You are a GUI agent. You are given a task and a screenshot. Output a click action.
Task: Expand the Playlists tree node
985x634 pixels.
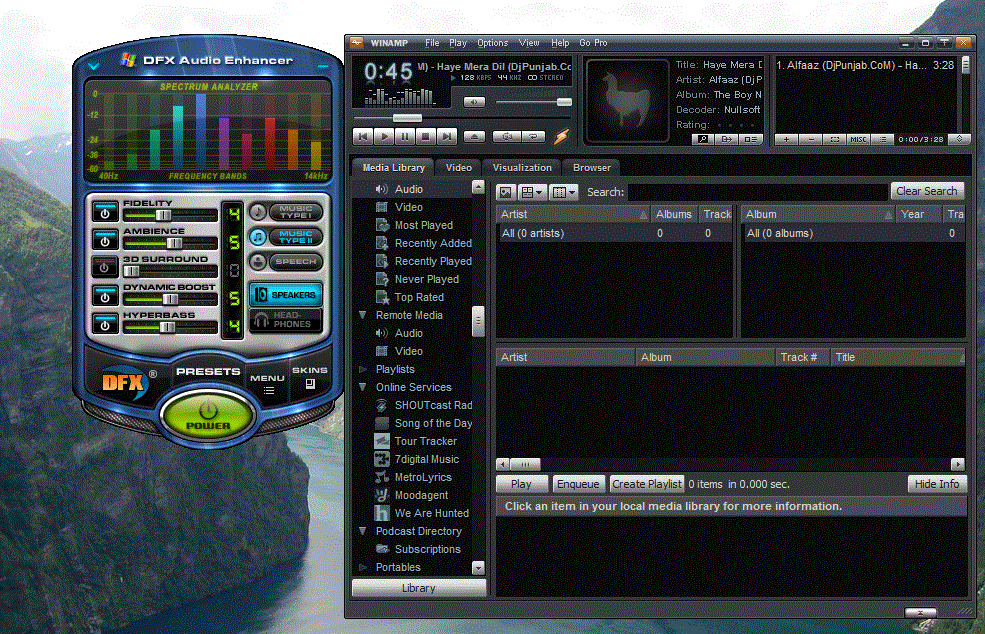[x=363, y=369]
